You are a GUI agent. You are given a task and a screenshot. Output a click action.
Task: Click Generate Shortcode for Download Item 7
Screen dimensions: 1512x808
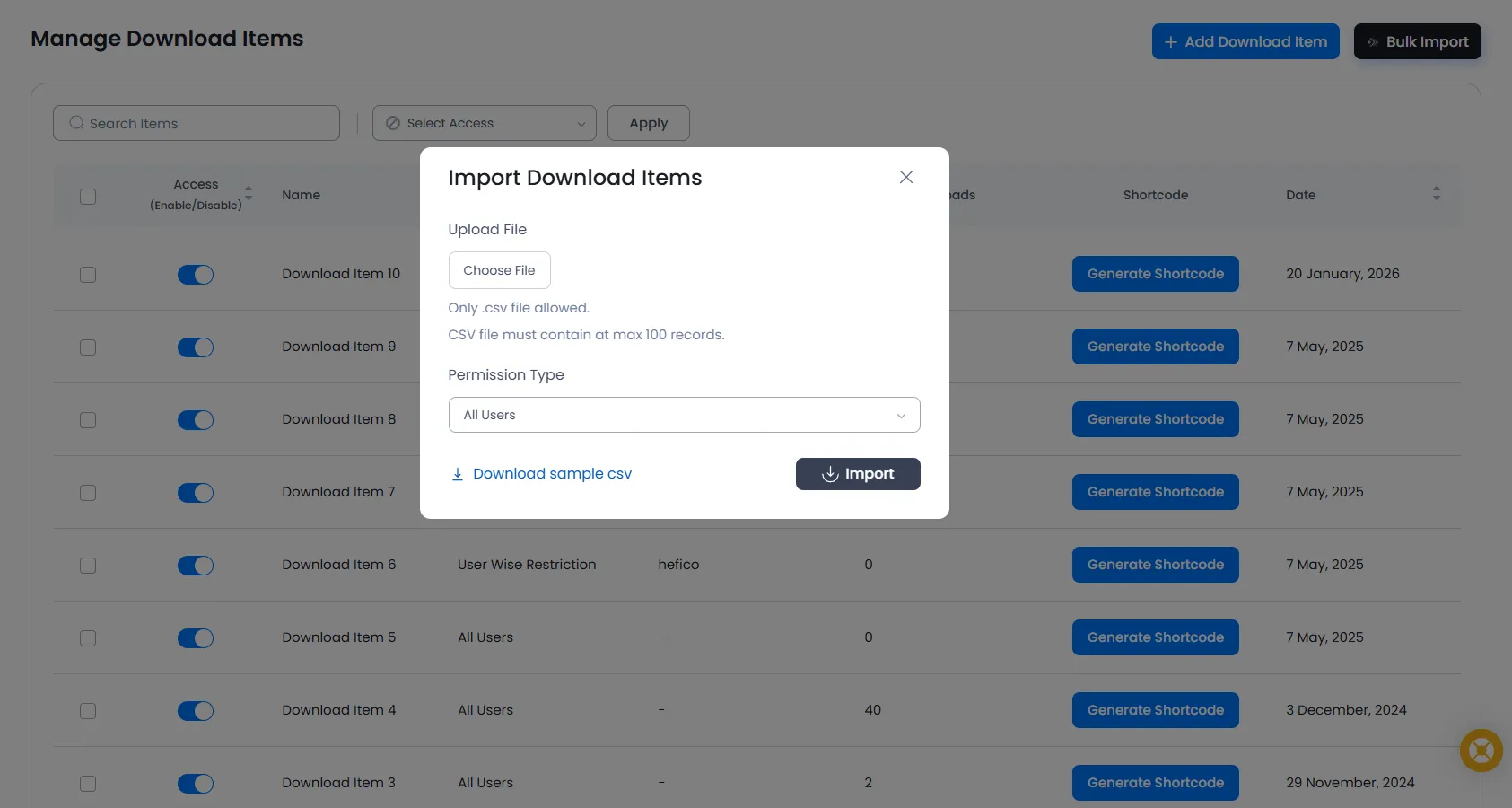click(x=1155, y=492)
